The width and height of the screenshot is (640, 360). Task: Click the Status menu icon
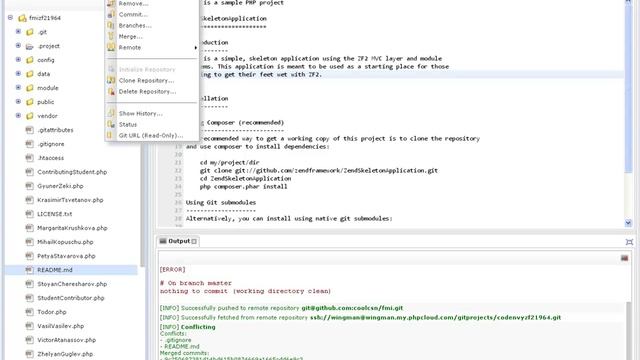111,124
